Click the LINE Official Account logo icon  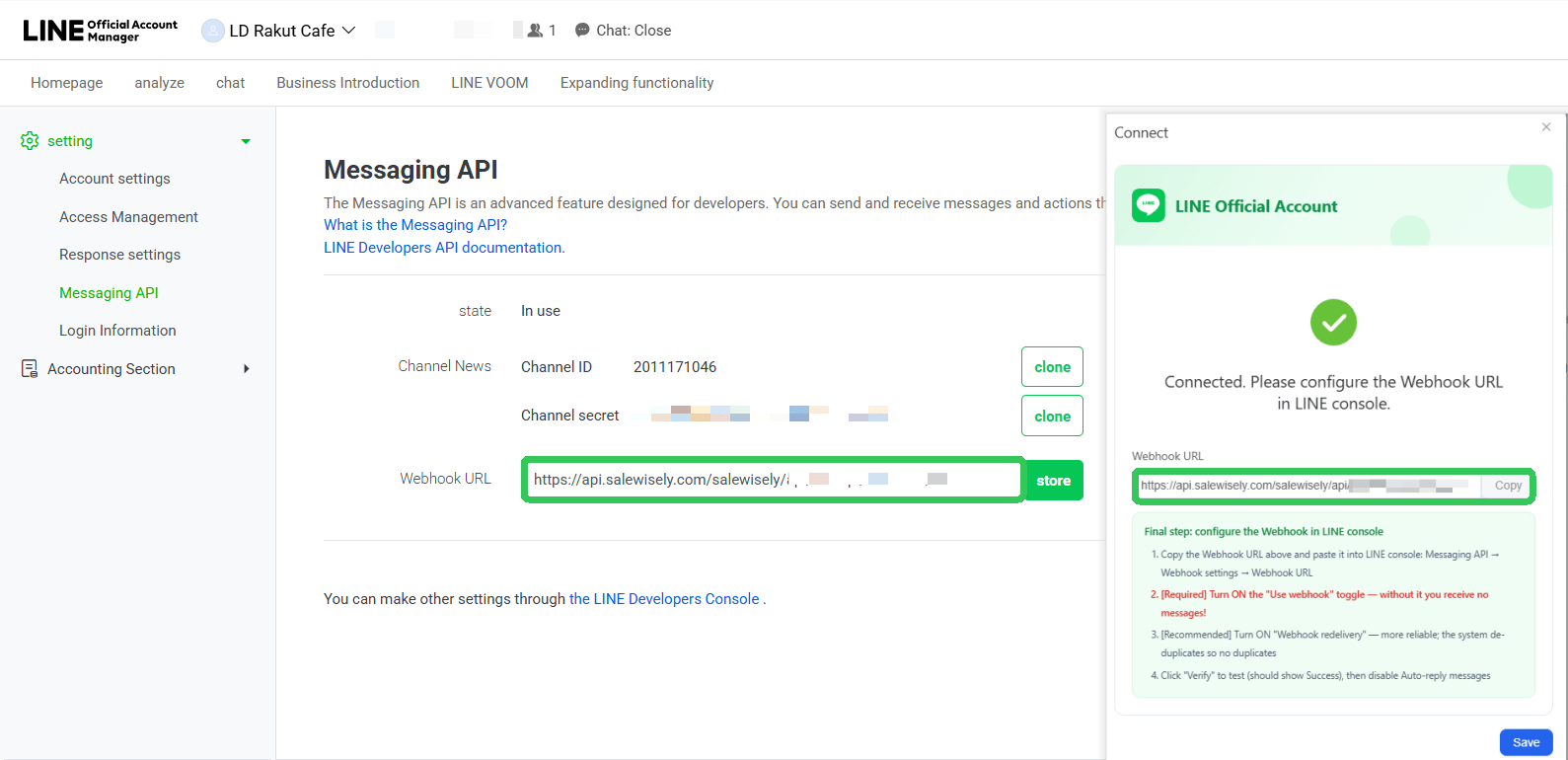pos(1149,205)
